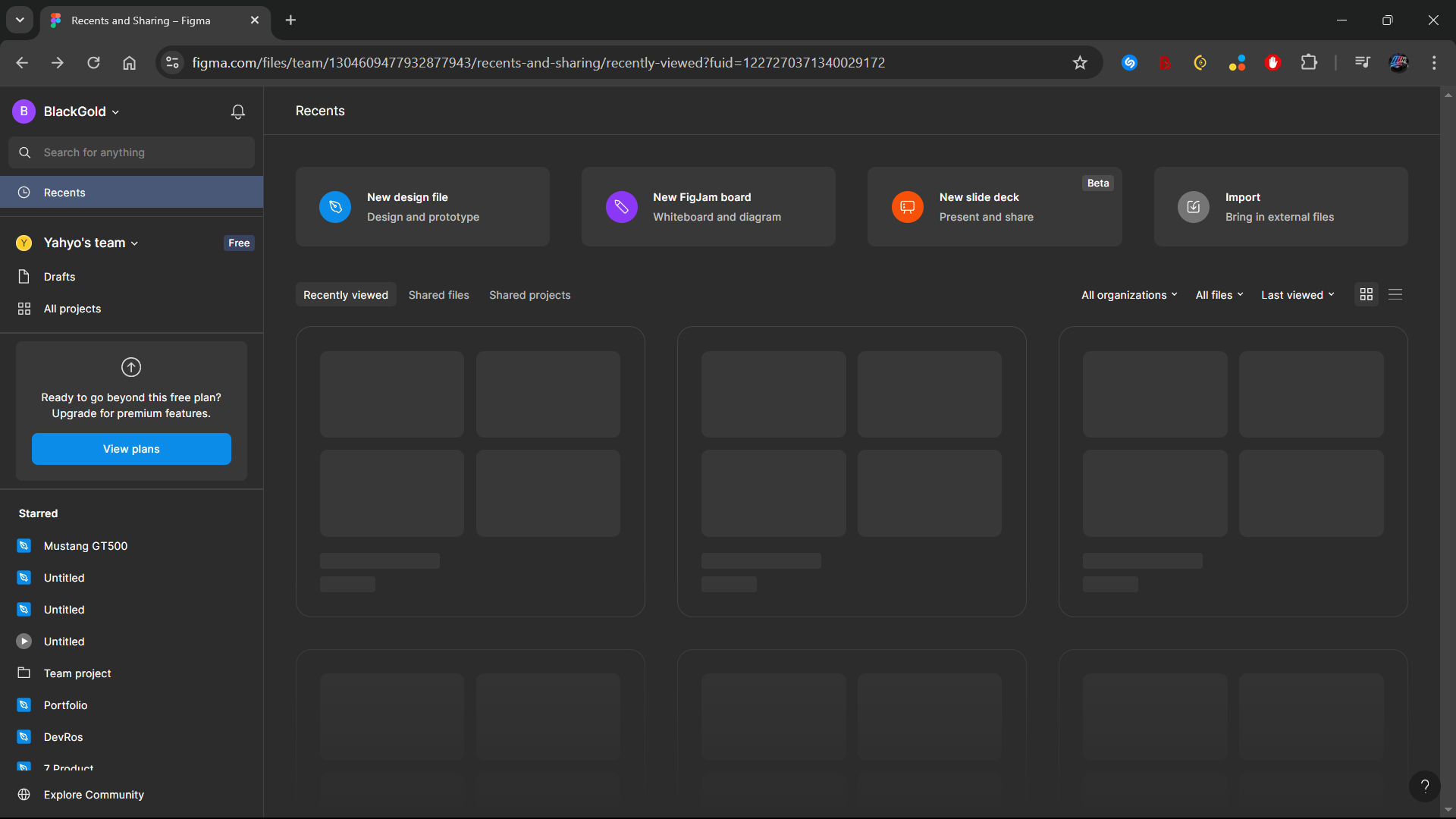Open a new browser tab
Screen dimensions: 1456x819
[x=290, y=20]
